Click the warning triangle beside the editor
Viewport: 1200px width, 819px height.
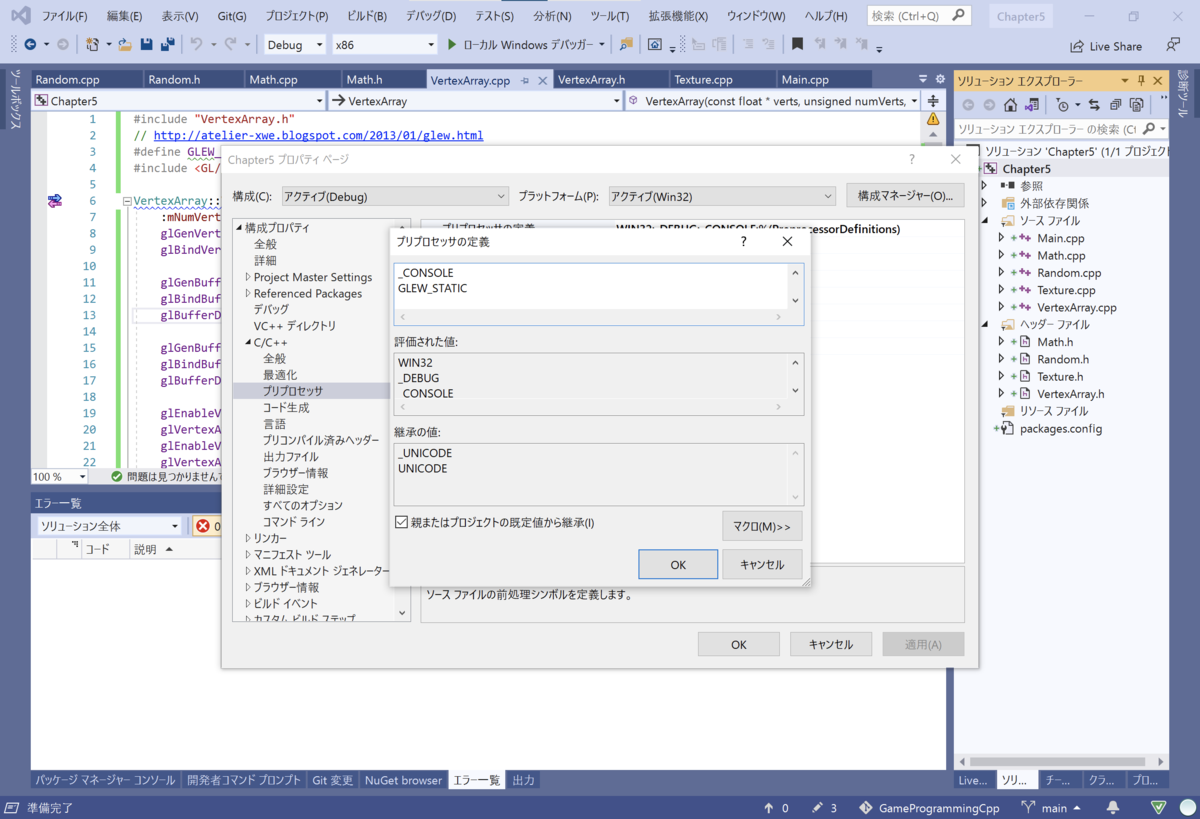point(933,118)
